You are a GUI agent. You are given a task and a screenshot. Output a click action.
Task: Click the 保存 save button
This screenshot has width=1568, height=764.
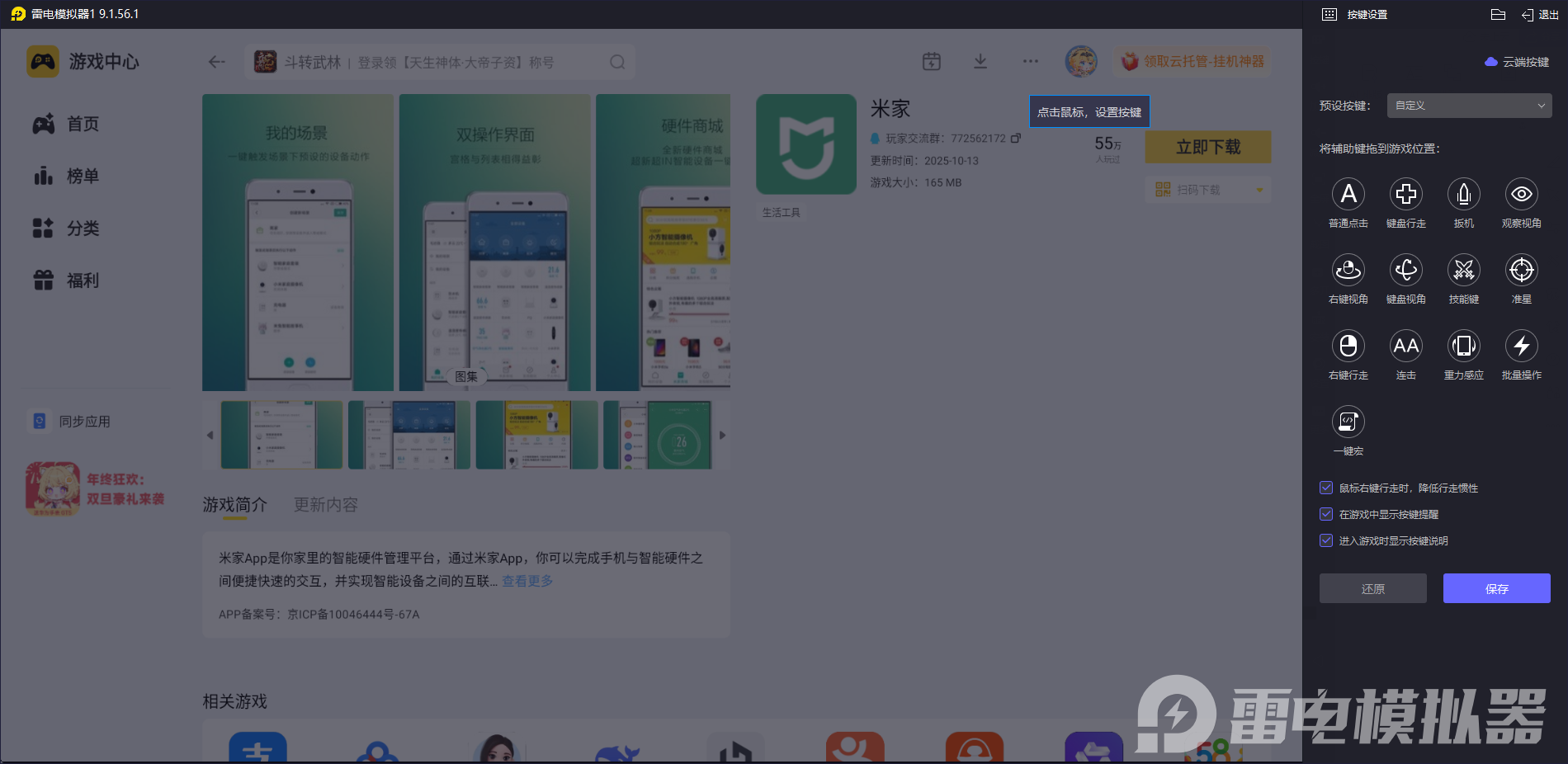pos(1497,588)
